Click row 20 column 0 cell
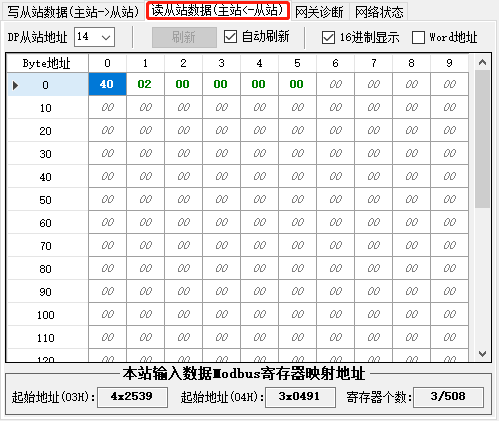The image size is (499, 421). click(107, 130)
